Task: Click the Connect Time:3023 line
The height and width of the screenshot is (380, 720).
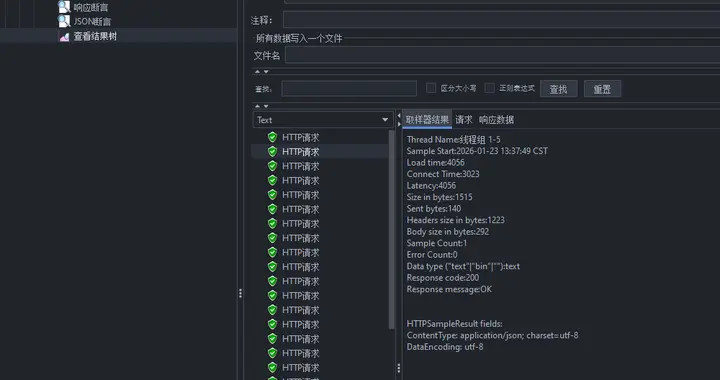Action: pos(443,174)
